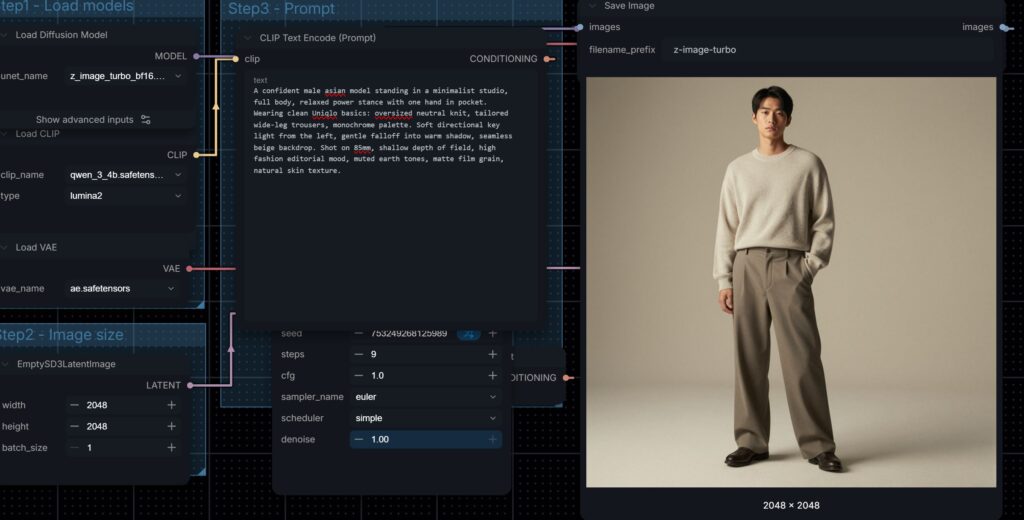
Task: Click the LATENT output connector dot
Action: pyautogui.click(x=190, y=385)
